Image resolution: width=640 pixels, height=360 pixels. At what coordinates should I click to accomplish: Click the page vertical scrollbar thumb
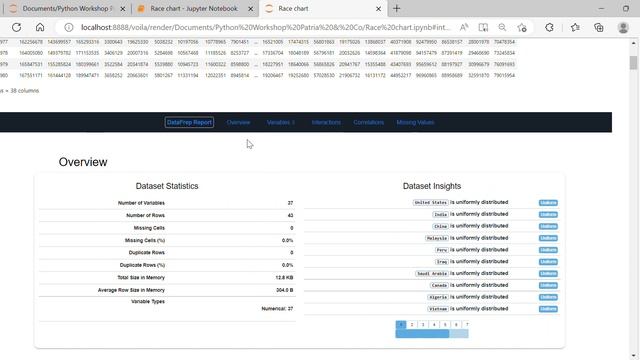tap(633, 63)
